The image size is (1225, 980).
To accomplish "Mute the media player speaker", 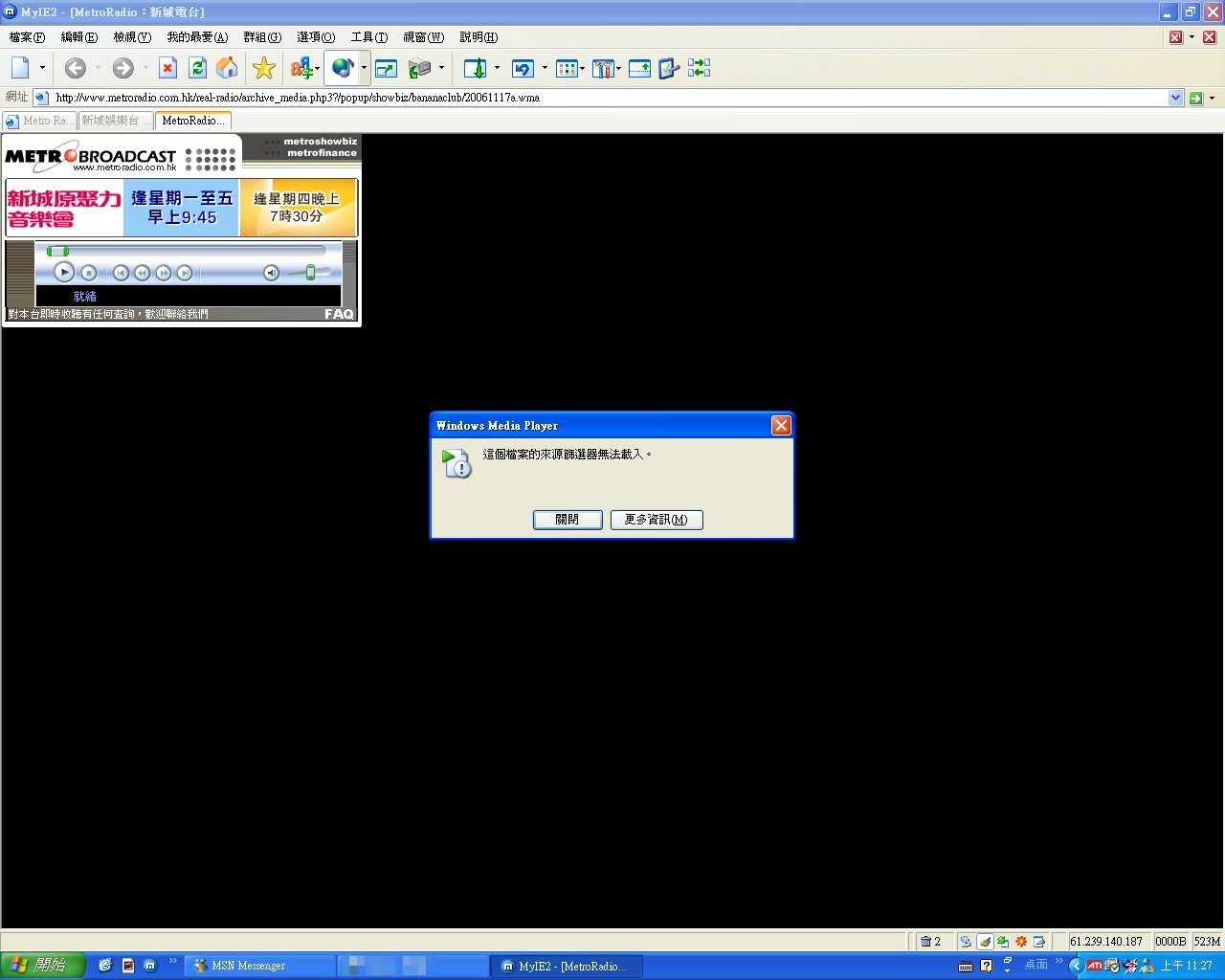I will [271, 273].
